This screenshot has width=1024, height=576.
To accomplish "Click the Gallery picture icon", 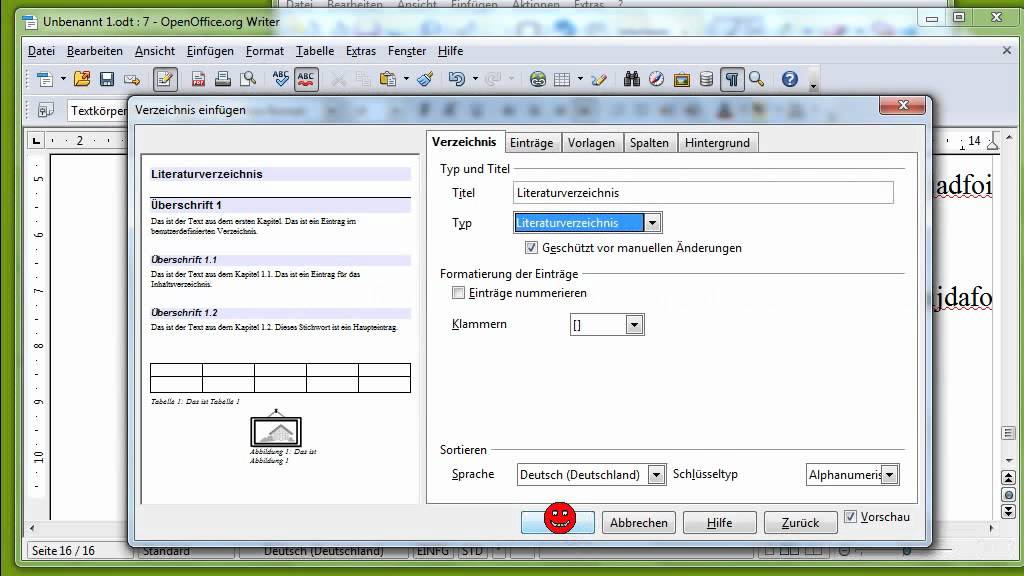I will (x=682, y=80).
